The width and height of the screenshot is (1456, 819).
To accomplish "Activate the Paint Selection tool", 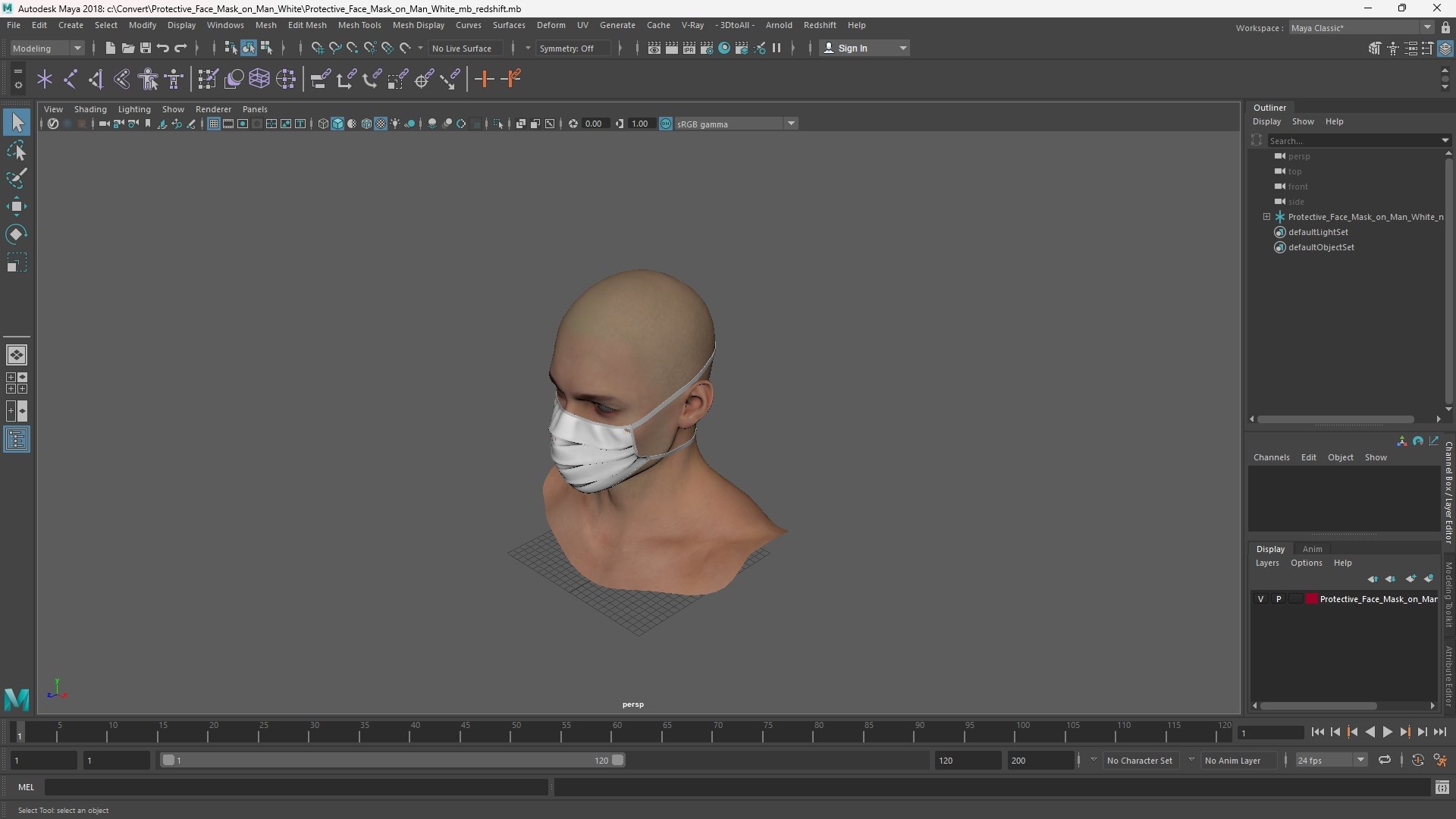I will [x=17, y=178].
